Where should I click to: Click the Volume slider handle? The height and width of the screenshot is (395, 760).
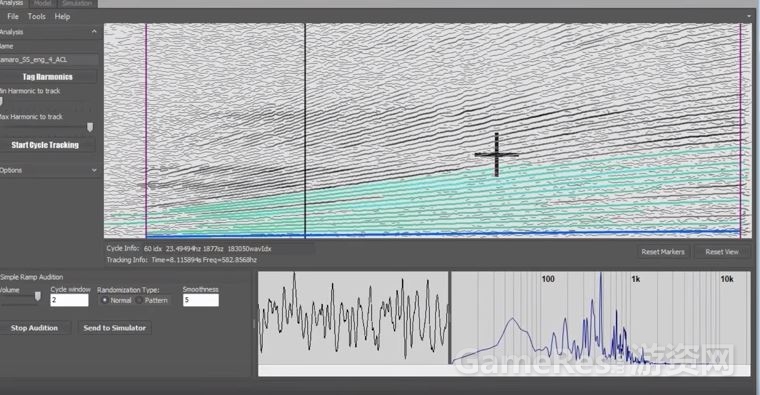point(38,296)
